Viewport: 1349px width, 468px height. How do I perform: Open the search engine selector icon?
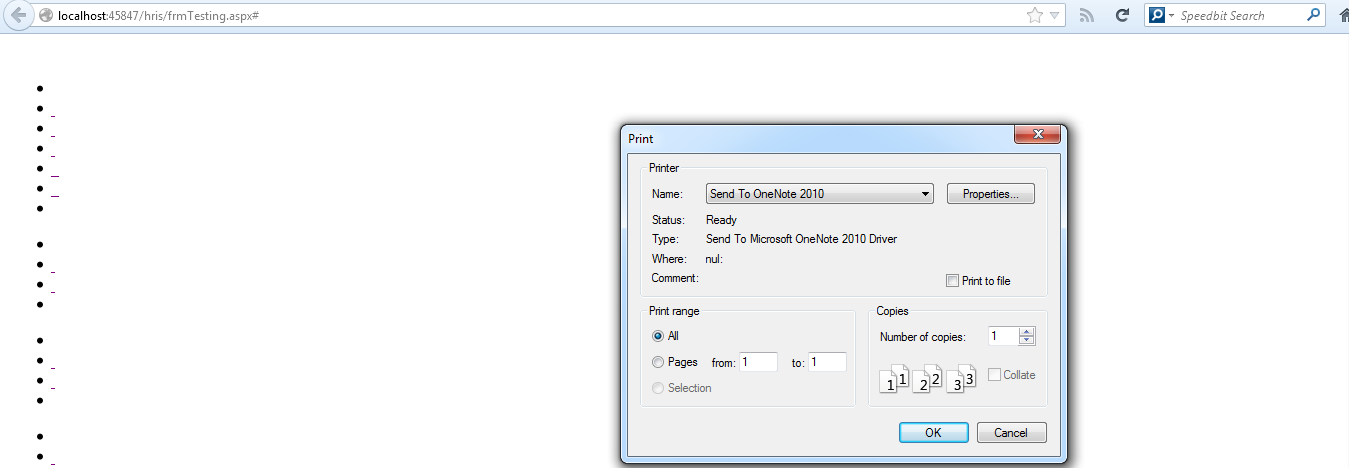(x=1161, y=16)
